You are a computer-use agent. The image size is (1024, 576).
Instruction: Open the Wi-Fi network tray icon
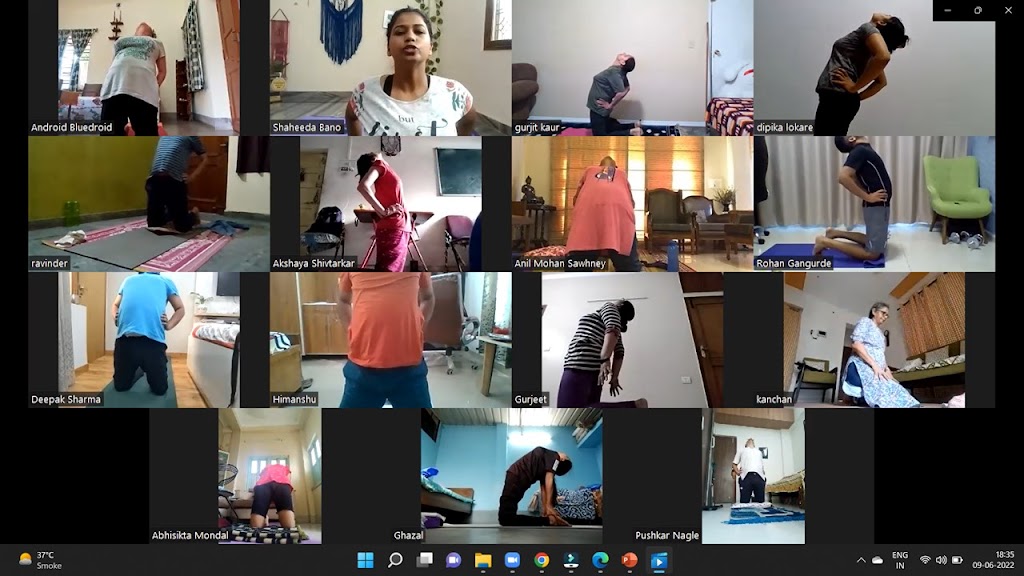click(x=925, y=560)
